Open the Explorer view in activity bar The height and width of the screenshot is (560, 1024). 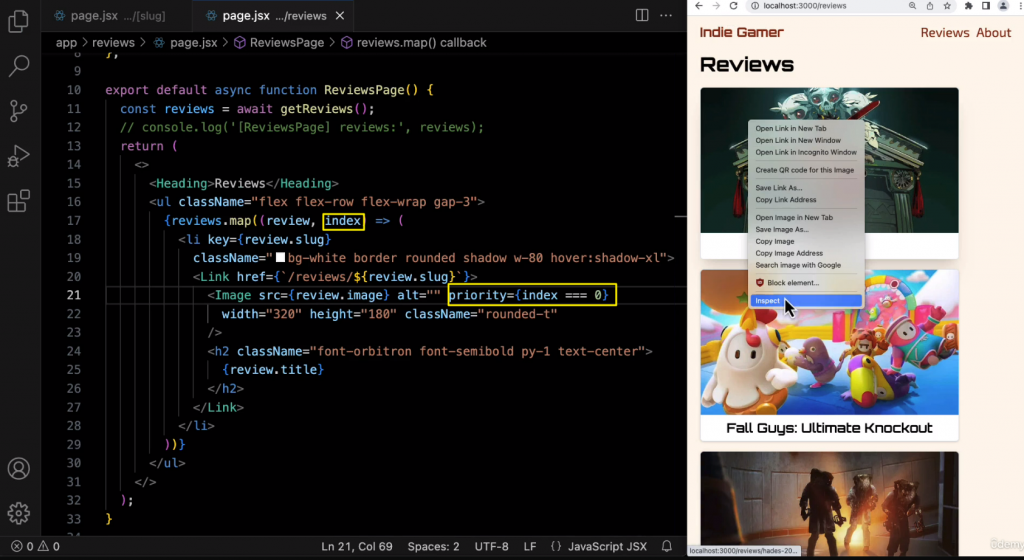click(x=18, y=21)
